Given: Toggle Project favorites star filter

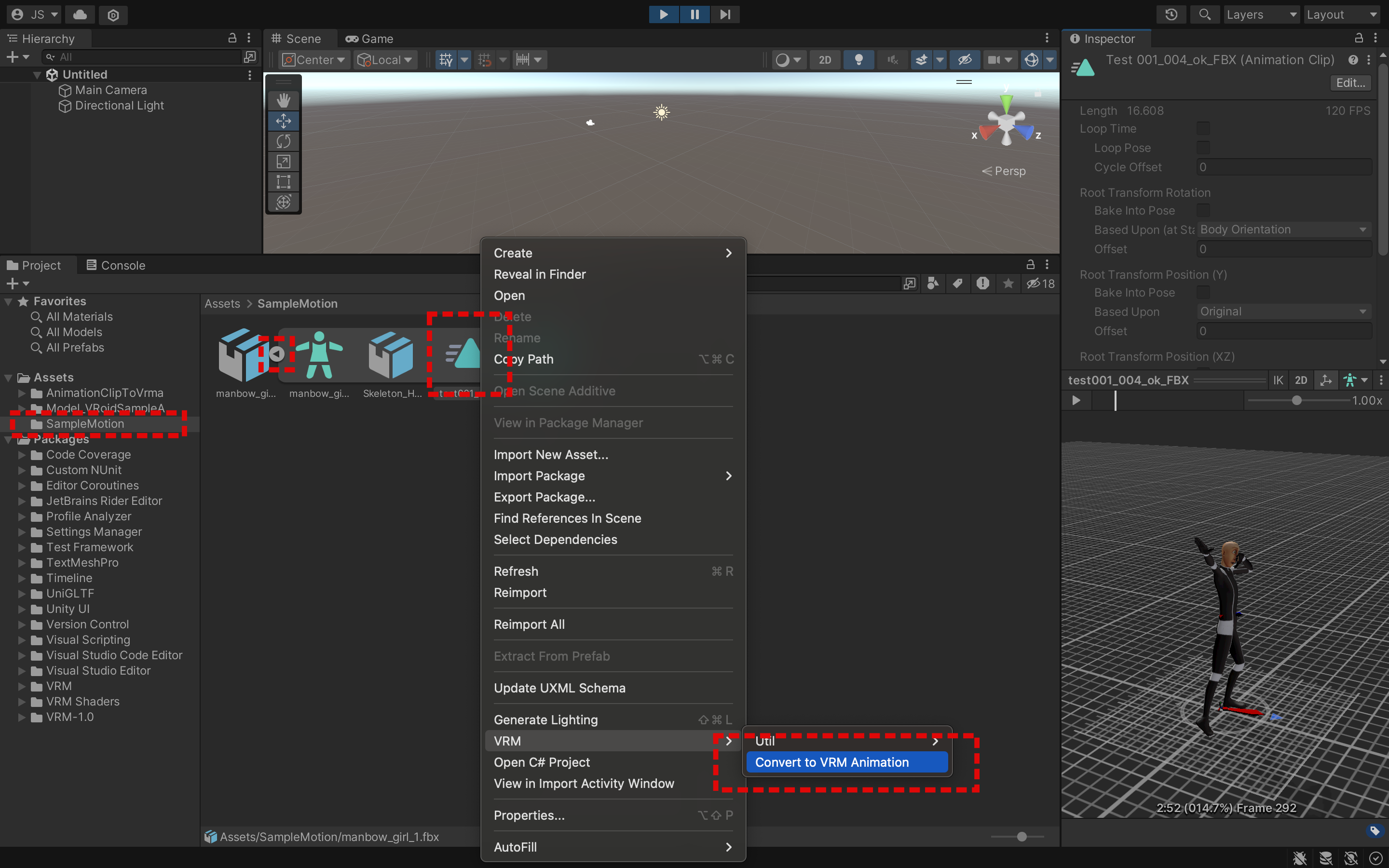Looking at the screenshot, I should point(1008,284).
